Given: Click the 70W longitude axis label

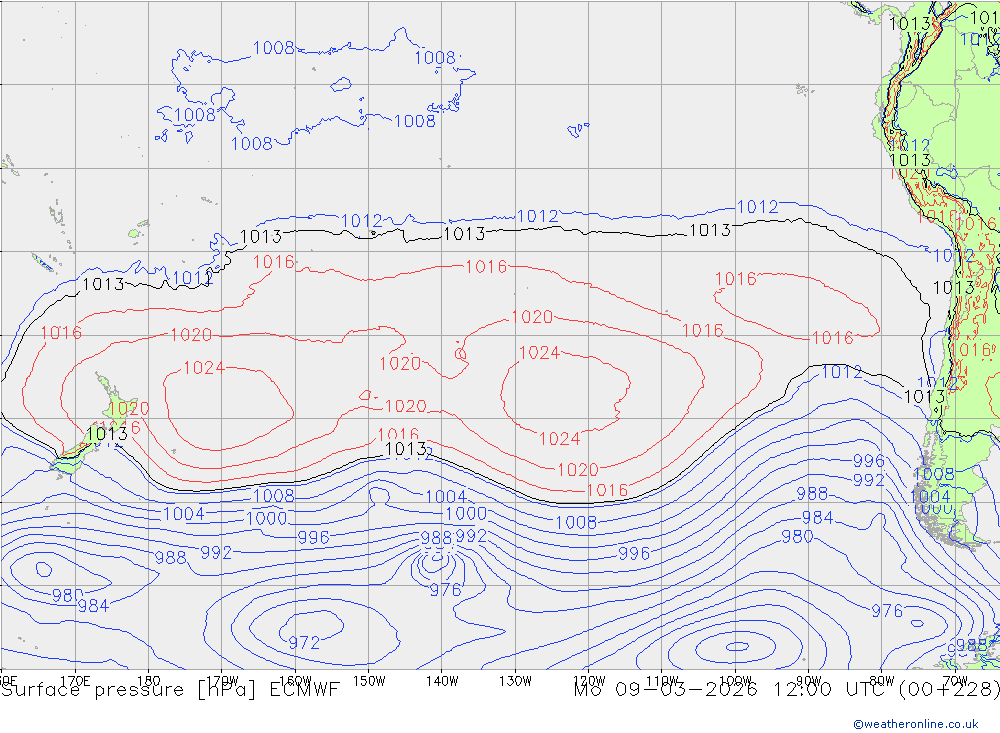Looking at the screenshot, I should [955, 681].
